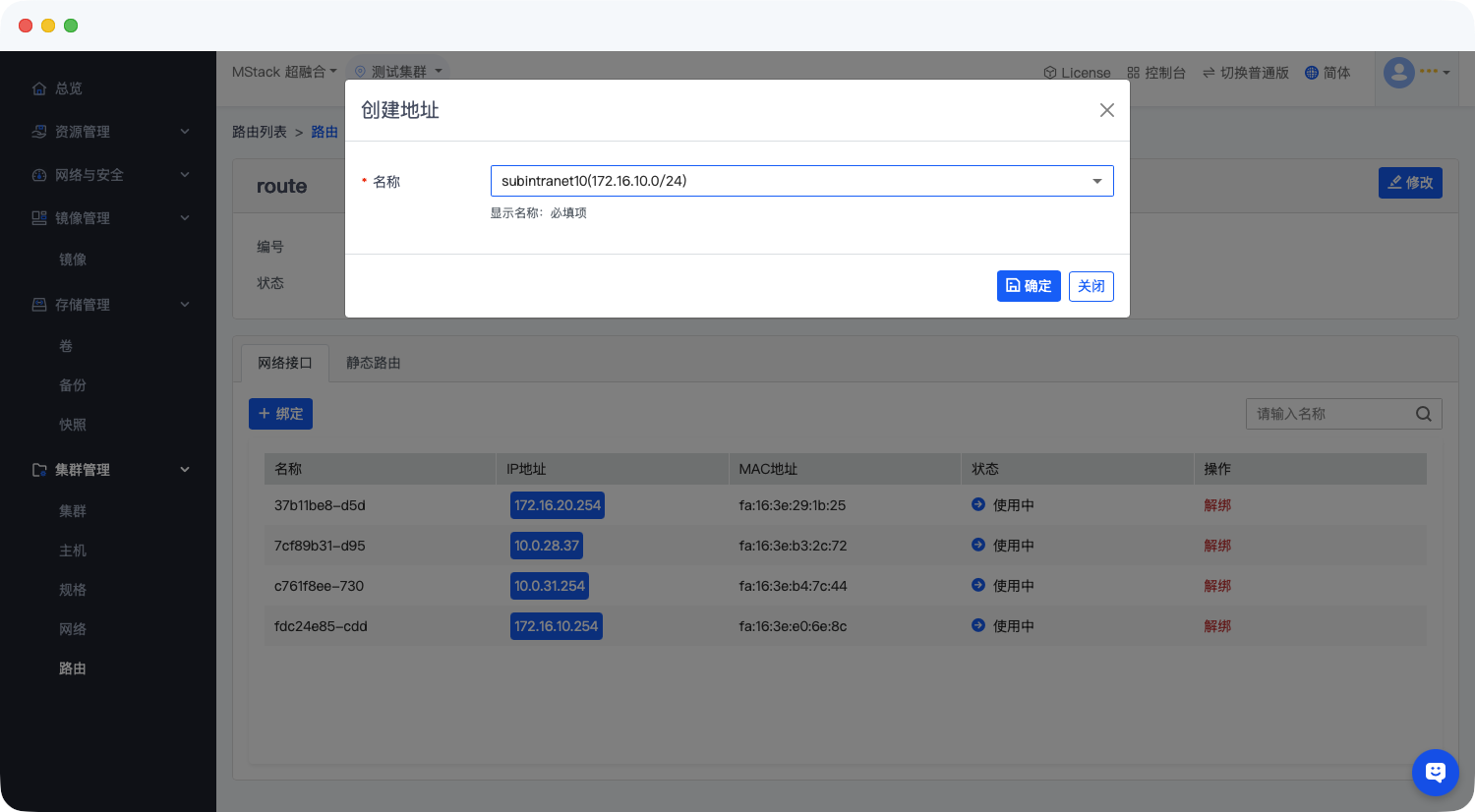
Task: Click the chat support robot icon
Action: (1435, 773)
